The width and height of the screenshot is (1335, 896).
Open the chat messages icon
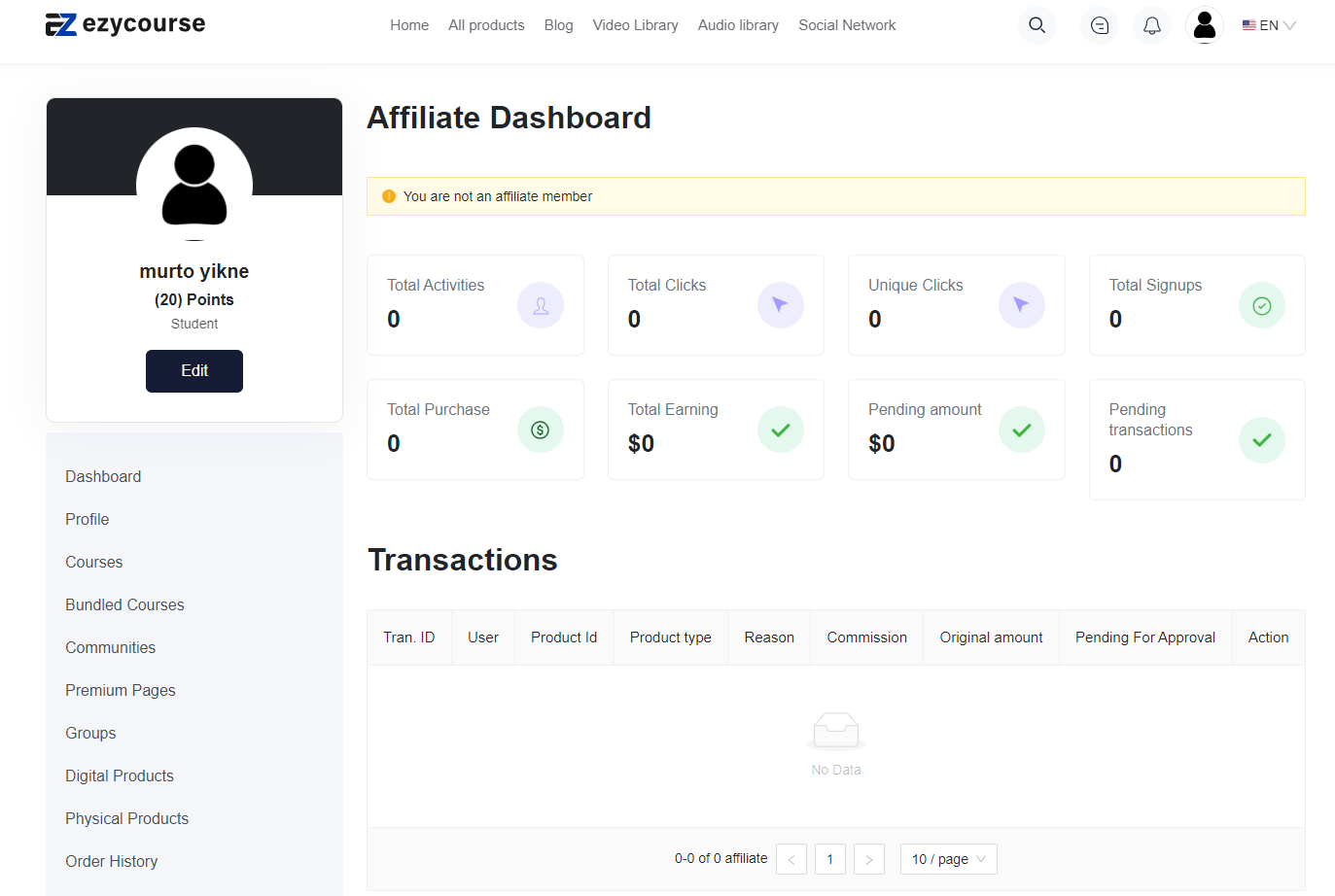1100,25
